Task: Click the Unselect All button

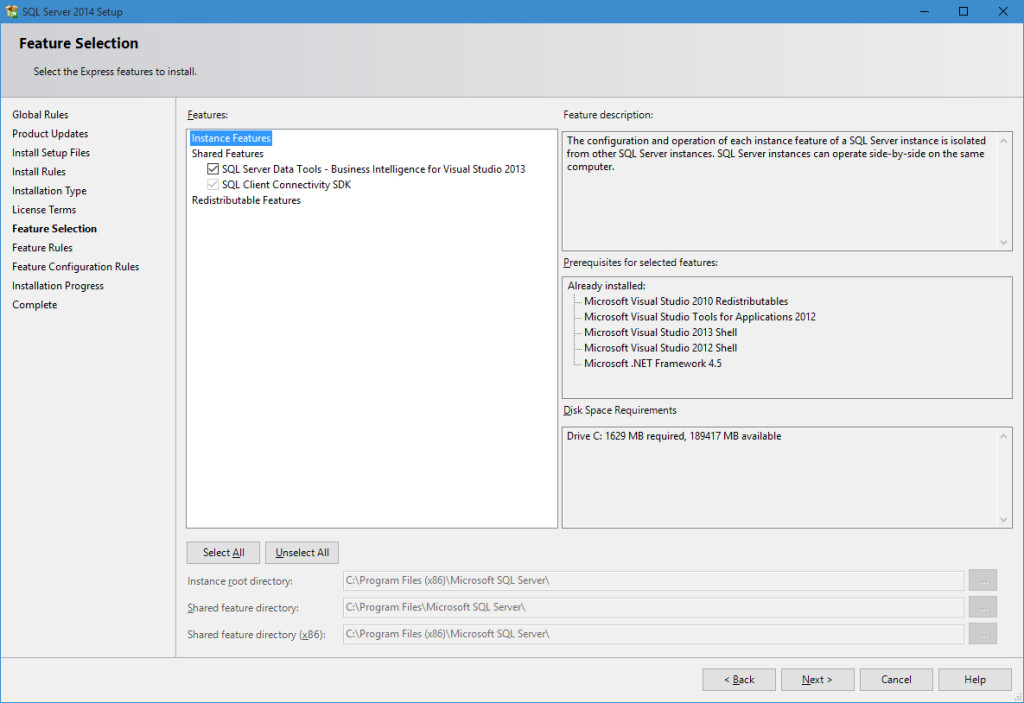Action: pyautogui.click(x=302, y=553)
